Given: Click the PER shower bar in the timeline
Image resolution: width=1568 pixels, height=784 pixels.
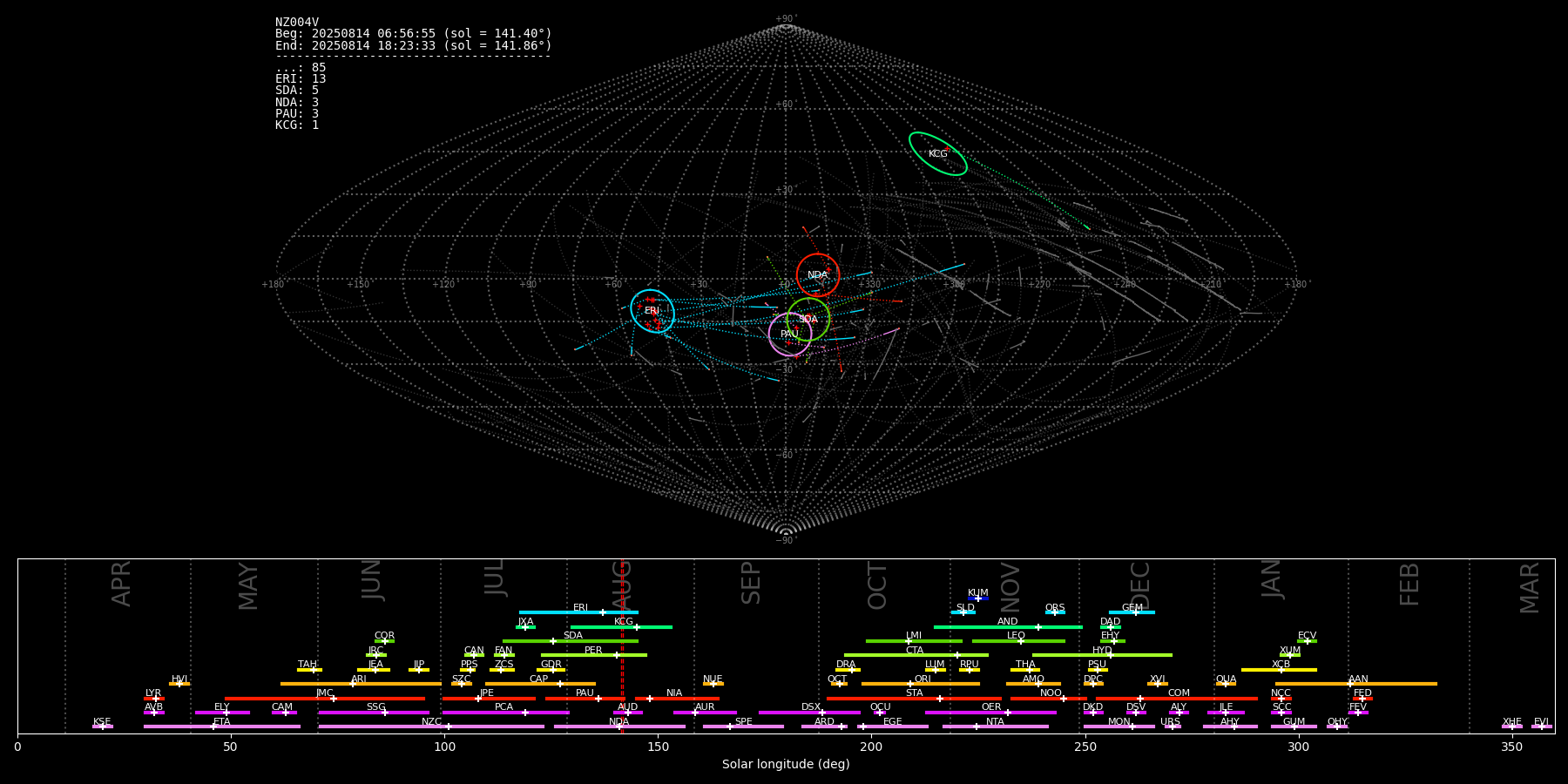Looking at the screenshot, I should 594,655.
